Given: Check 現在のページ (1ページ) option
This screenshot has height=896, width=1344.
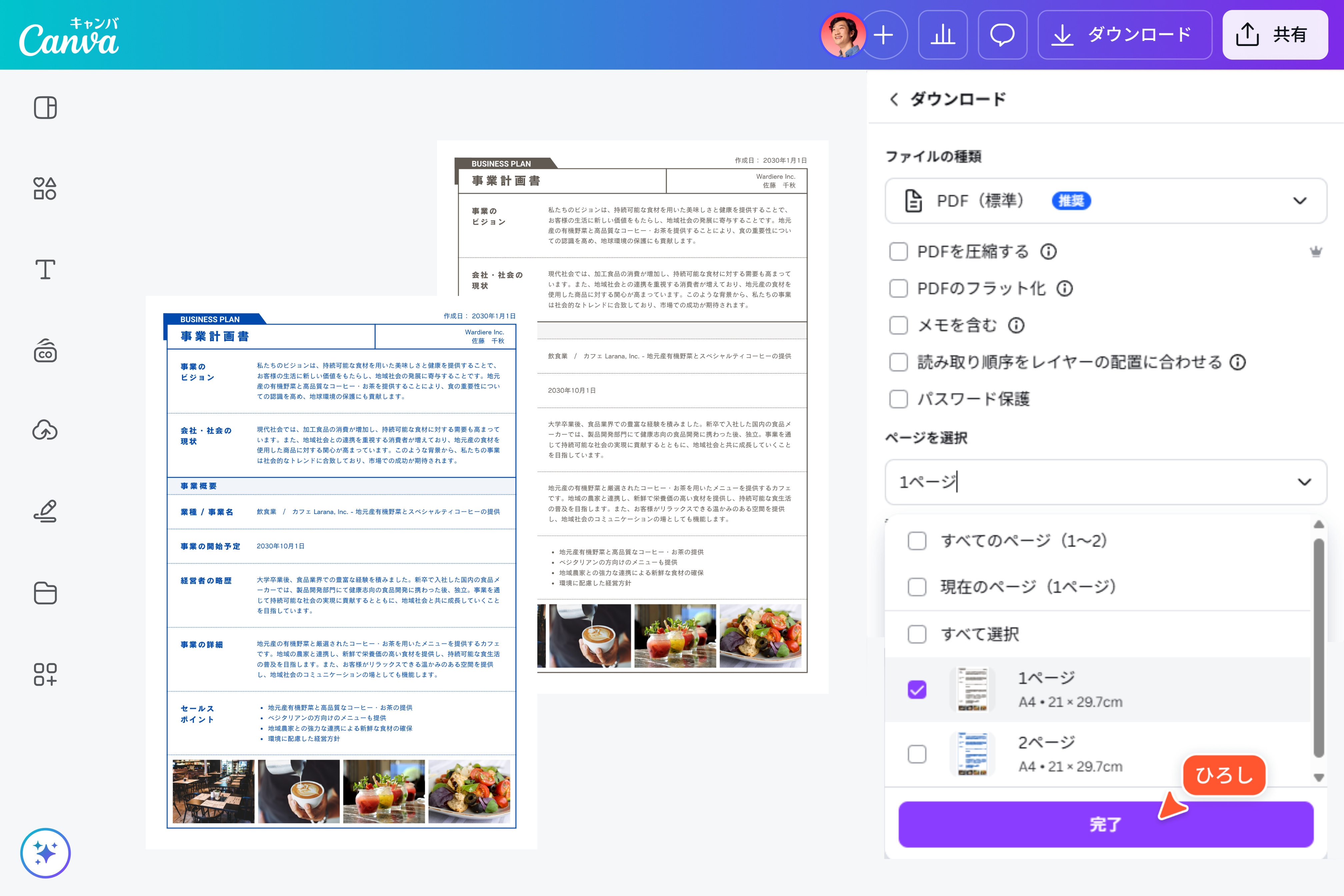Looking at the screenshot, I should [917, 587].
